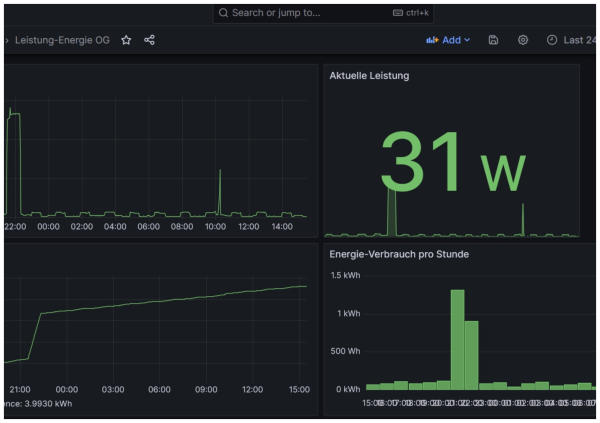This screenshot has width=600, height=423.
Task: Expand the Add dropdown chevron
Action: [x=467, y=40]
